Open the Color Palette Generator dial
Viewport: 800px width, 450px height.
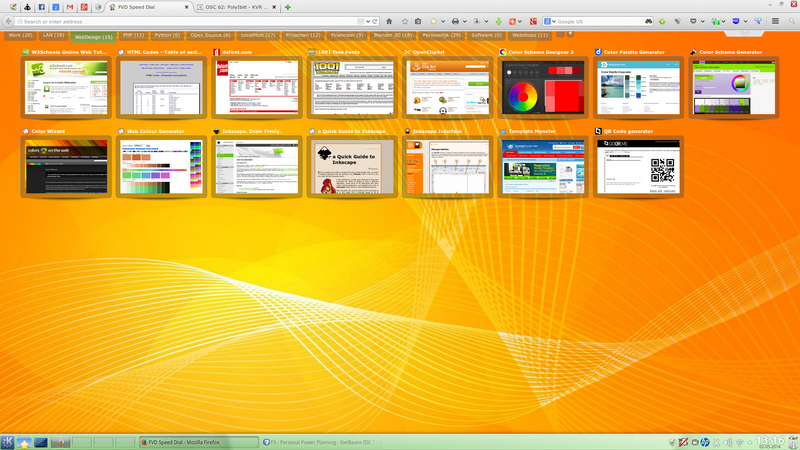(x=638, y=87)
